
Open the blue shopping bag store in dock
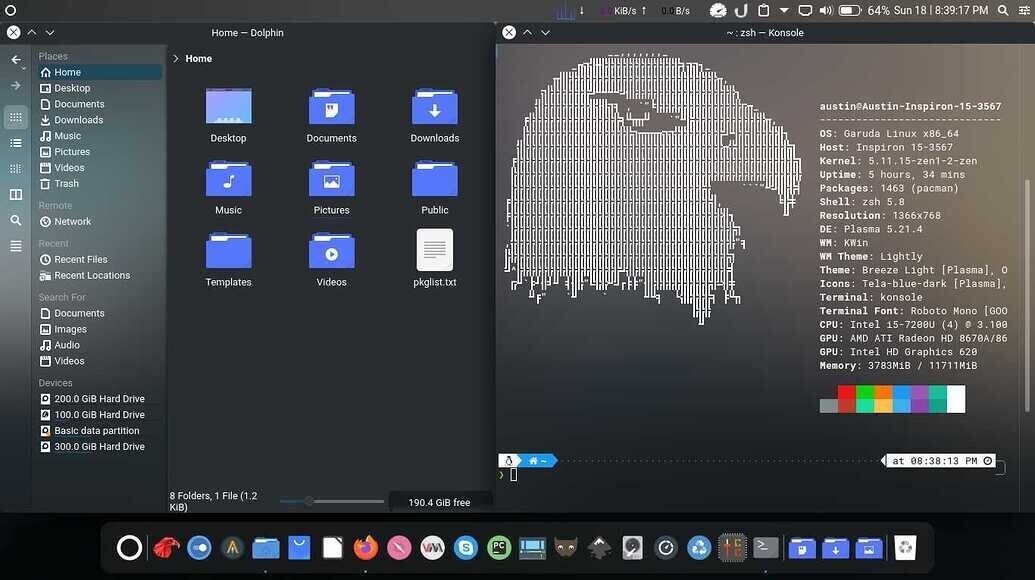pyautogui.click(x=299, y=548)
